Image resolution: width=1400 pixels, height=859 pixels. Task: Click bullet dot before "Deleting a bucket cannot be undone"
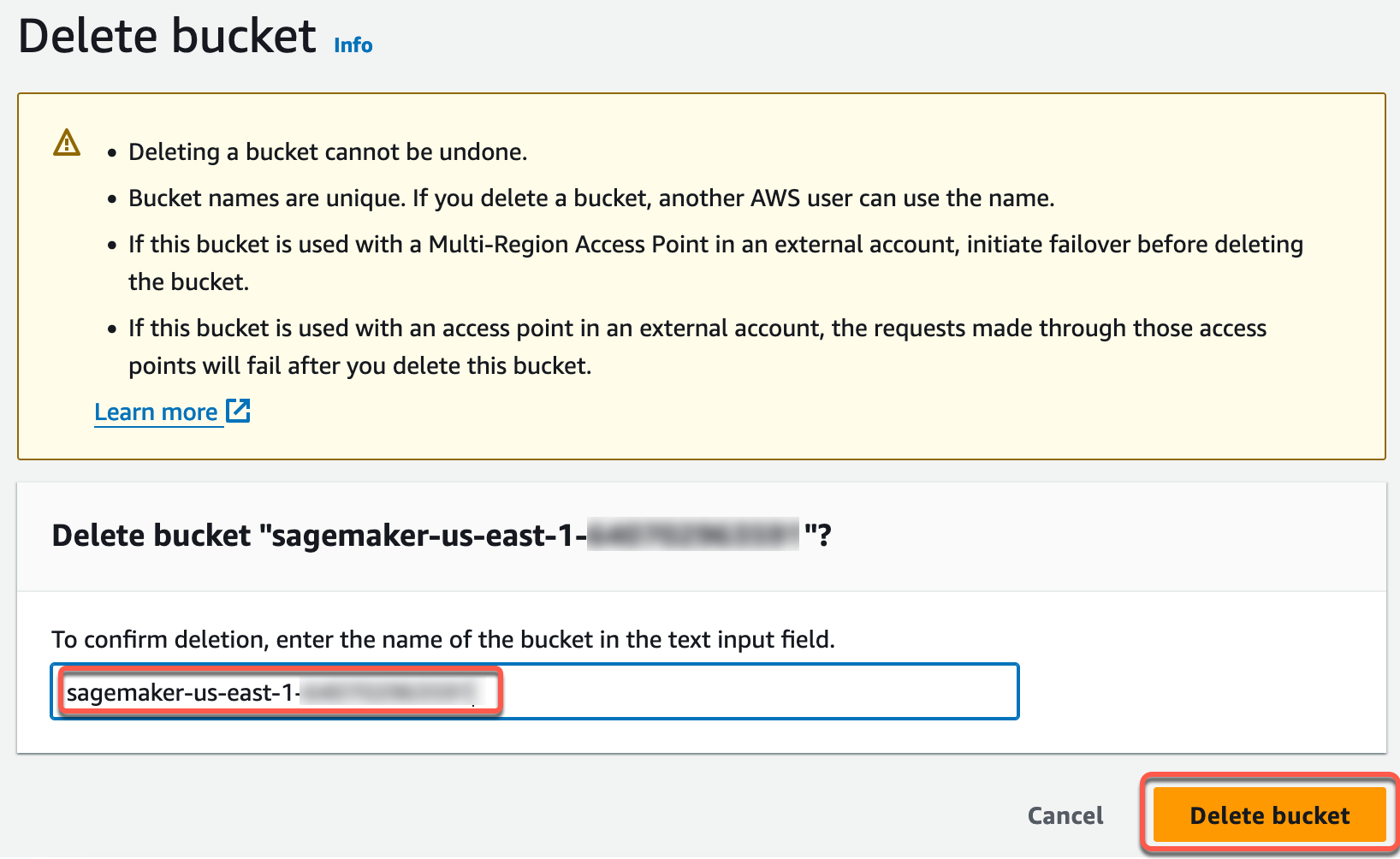(112, 153)
